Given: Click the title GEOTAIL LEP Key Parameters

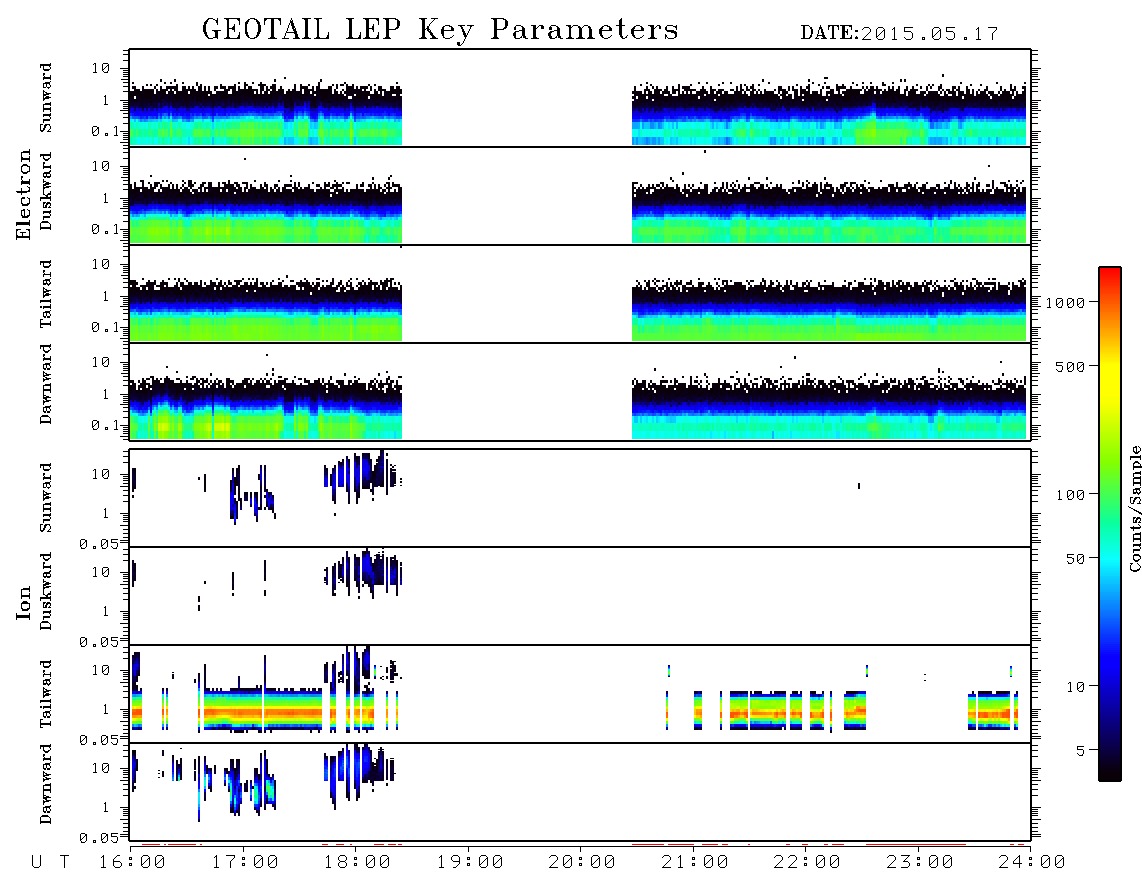Looking at the screenshot, I should point(440,30).
